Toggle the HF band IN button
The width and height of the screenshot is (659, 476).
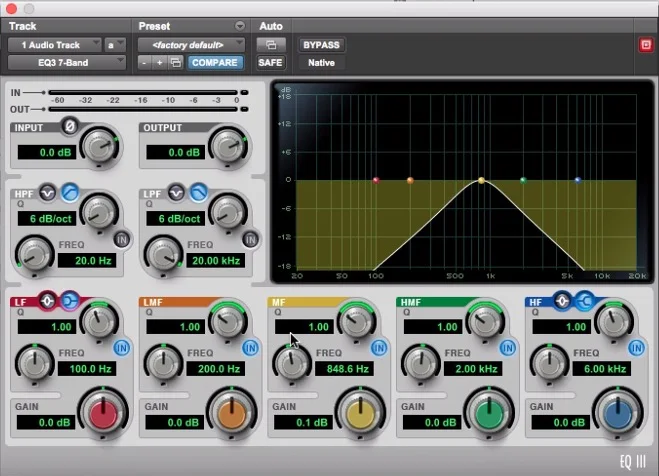[x=636, y=348]
